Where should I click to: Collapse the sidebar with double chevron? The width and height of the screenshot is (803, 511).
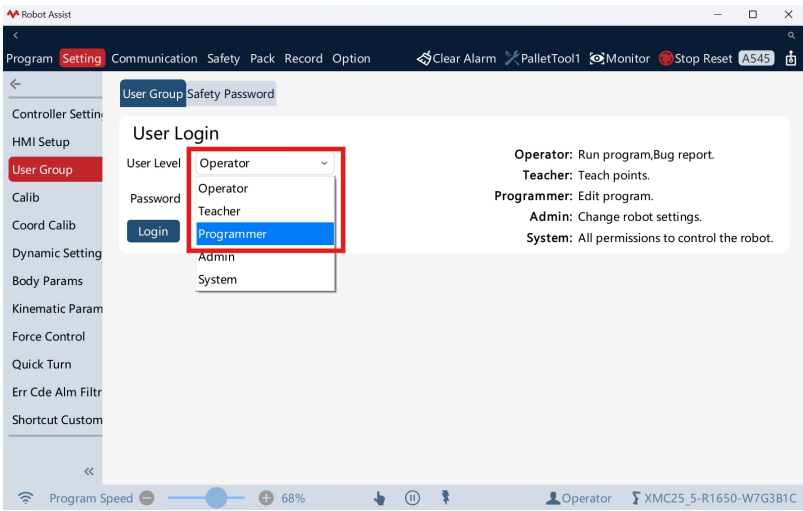pyautogui.click(x=89, y=471)
